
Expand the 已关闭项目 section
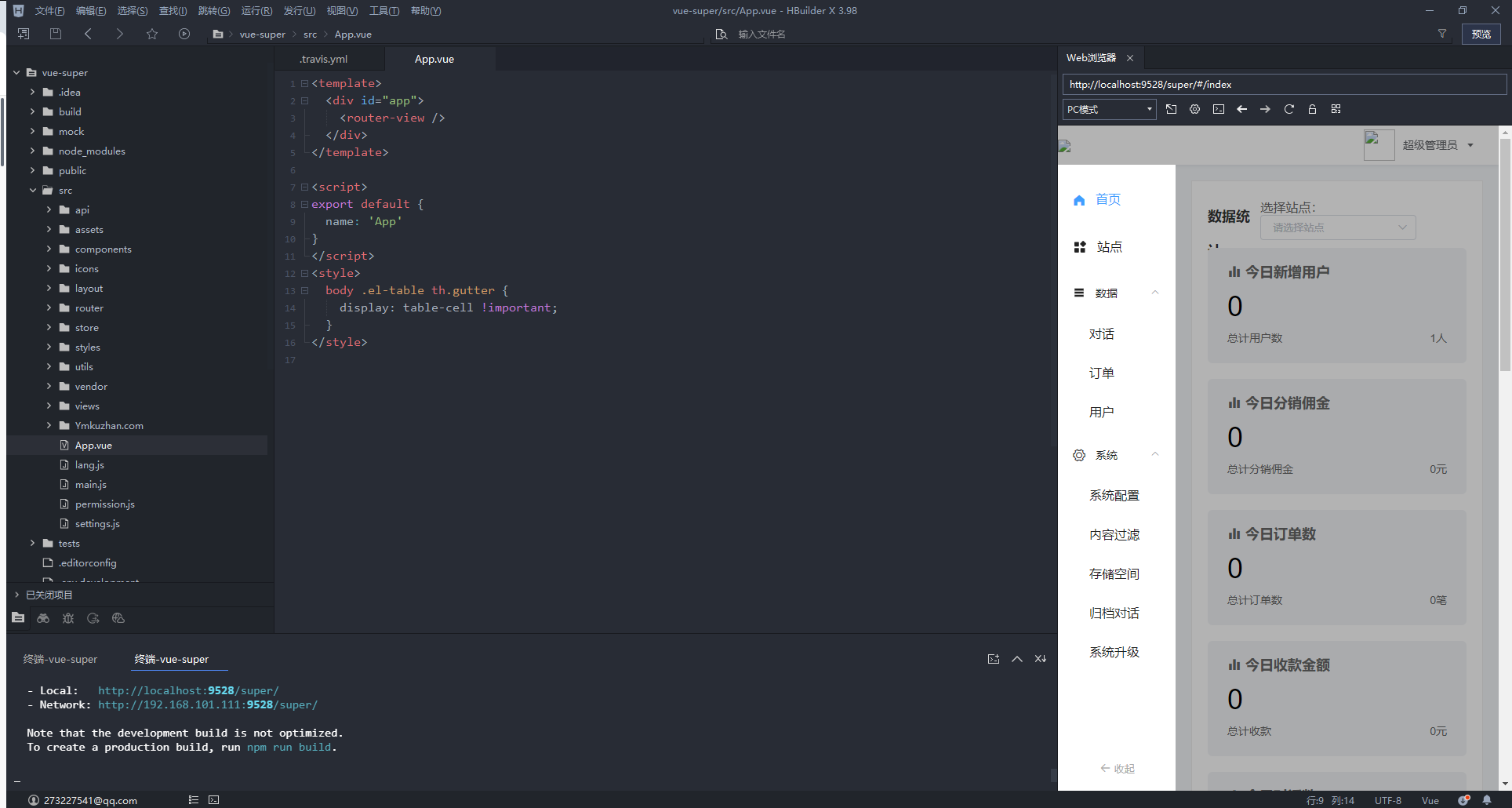17,595
